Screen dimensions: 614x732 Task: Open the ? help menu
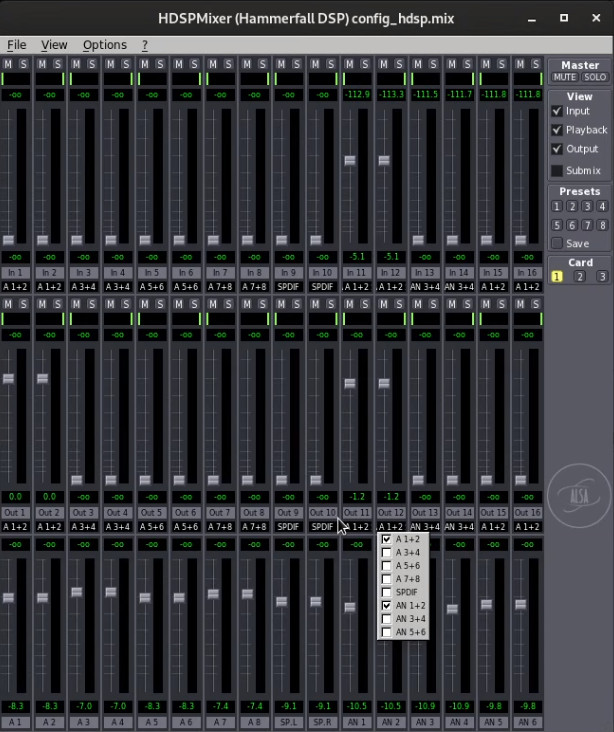pos(145,45)
